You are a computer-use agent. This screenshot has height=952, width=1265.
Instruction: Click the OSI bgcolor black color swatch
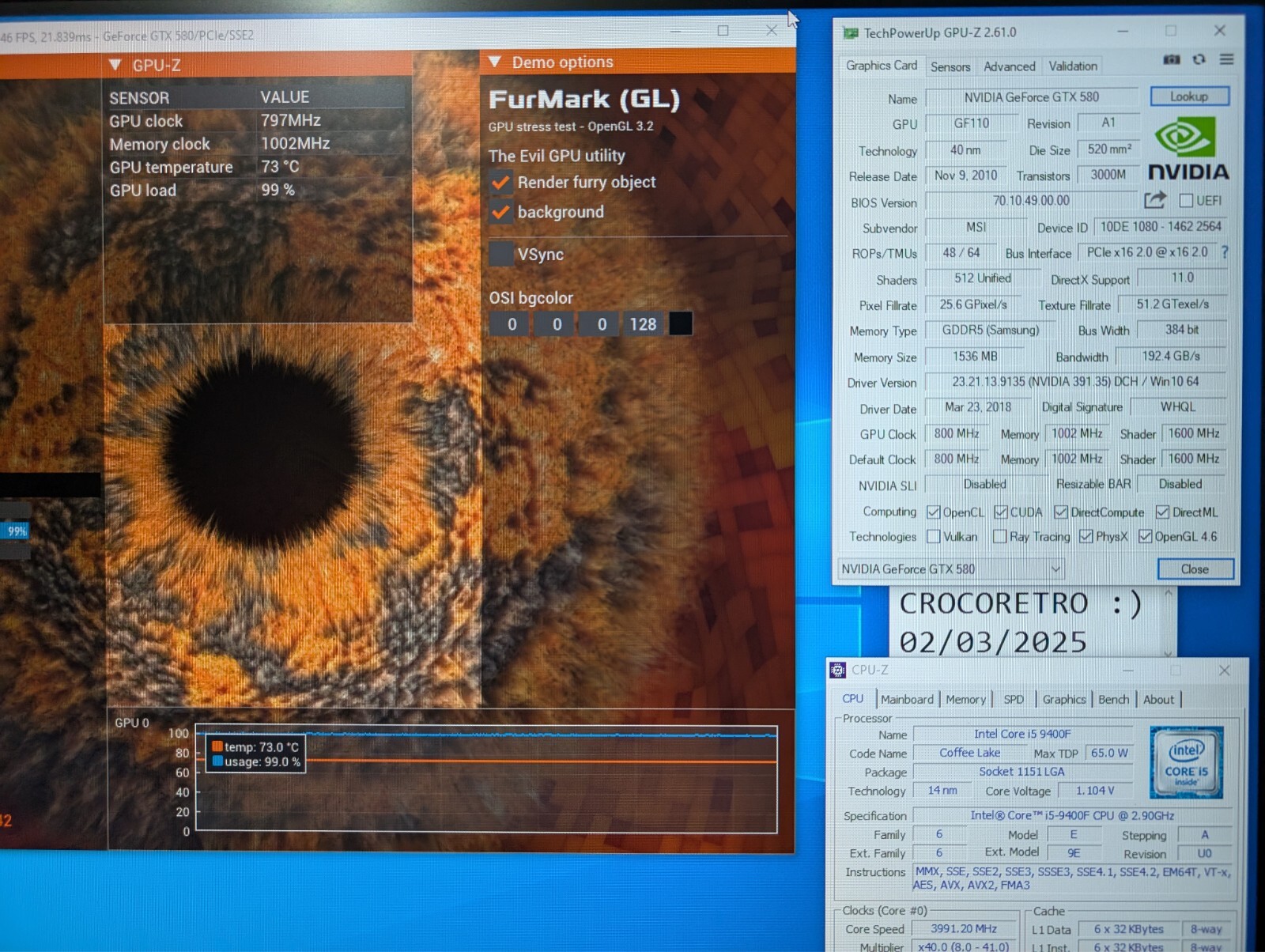(681, 323)
